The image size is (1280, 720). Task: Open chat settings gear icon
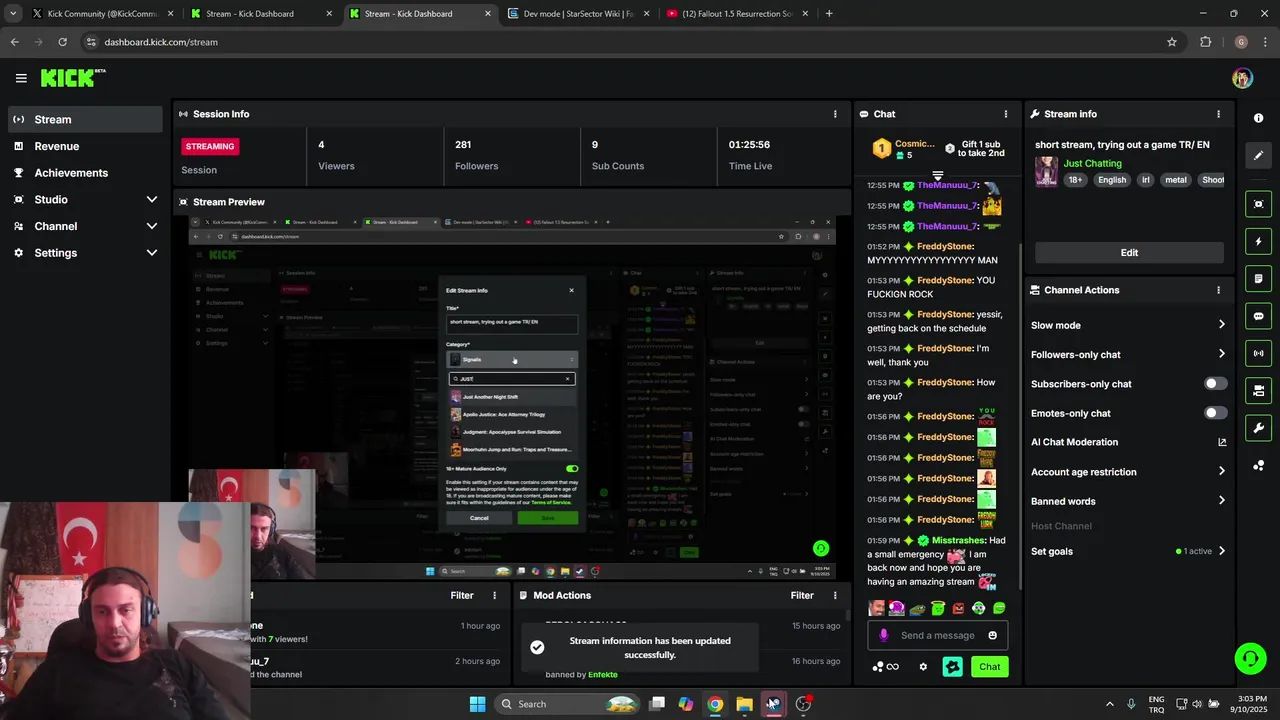(x=923, y=667)
